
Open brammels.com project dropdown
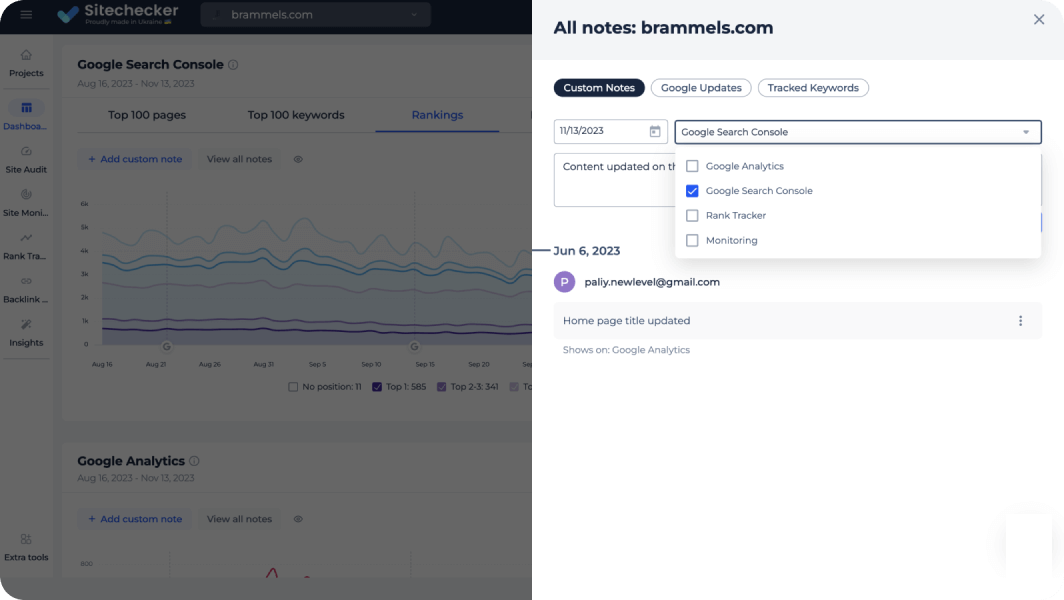(x=316, y=14)
